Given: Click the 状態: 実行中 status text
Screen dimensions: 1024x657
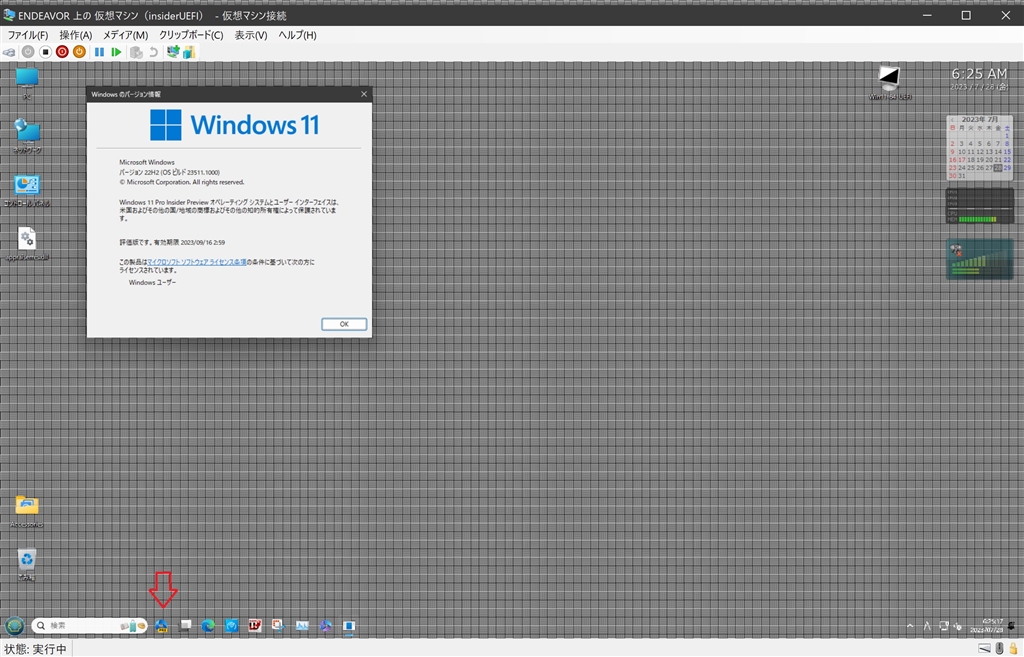Looking at the screenshot, I should [x=35, y=649].
